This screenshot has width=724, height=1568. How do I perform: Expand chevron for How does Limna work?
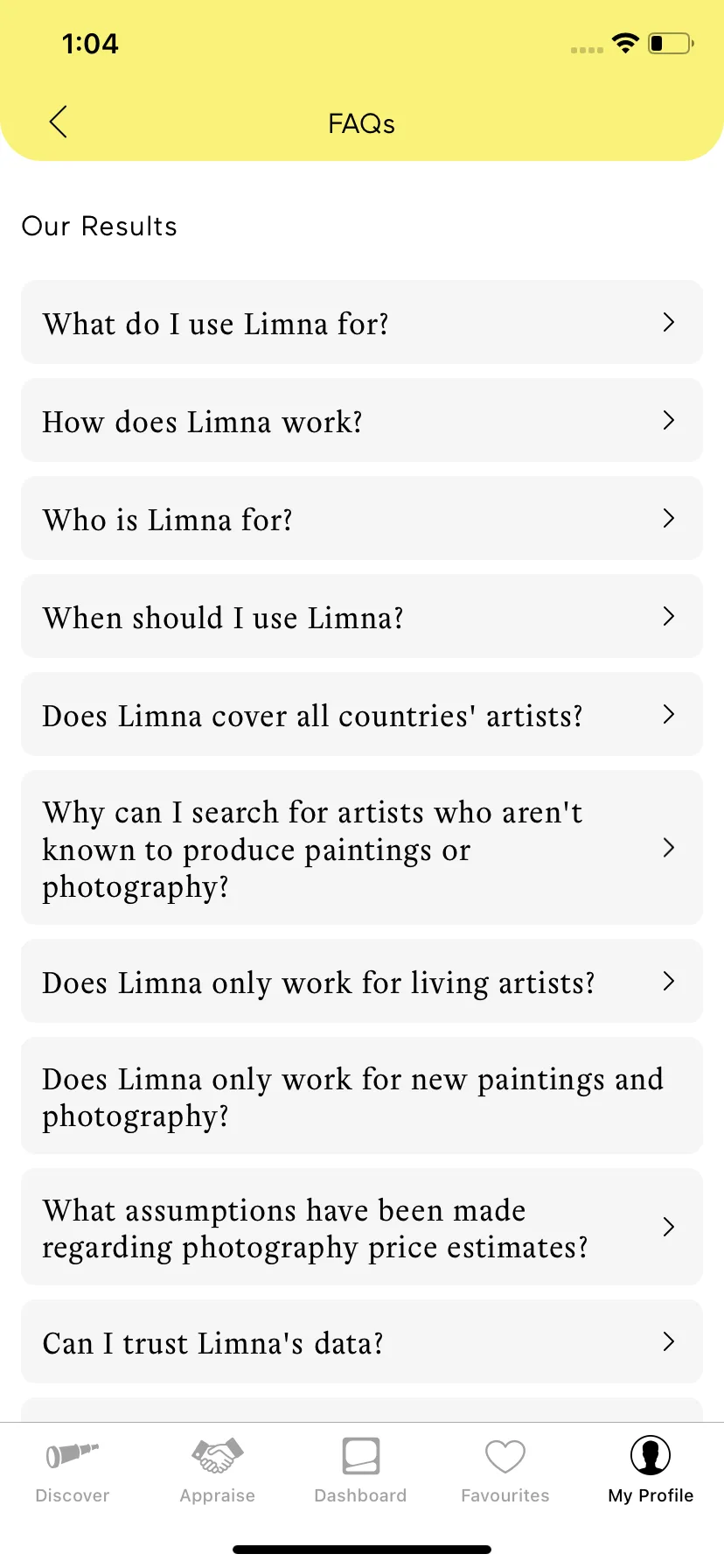click(x=669, y=420)
